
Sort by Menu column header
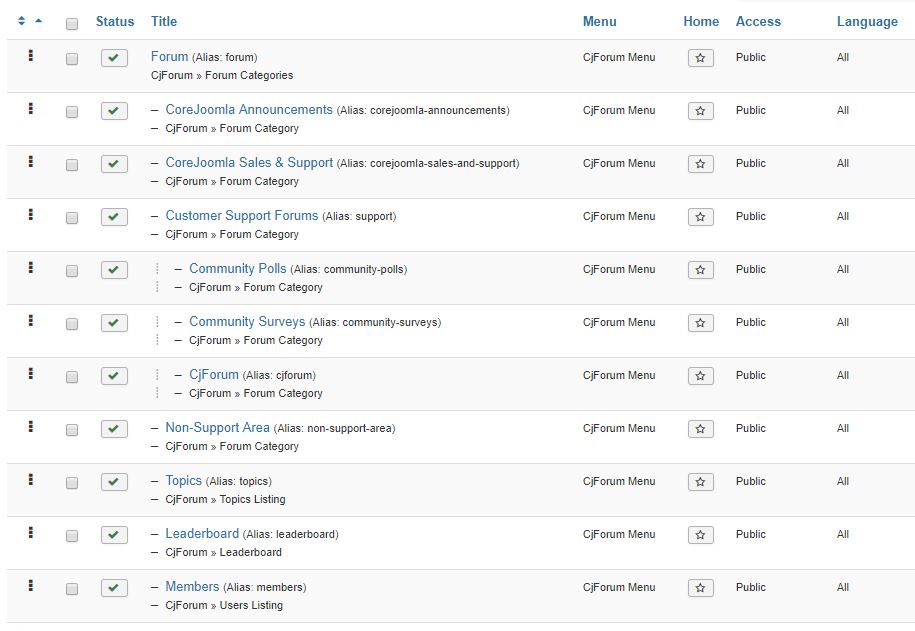coord(599,21)
